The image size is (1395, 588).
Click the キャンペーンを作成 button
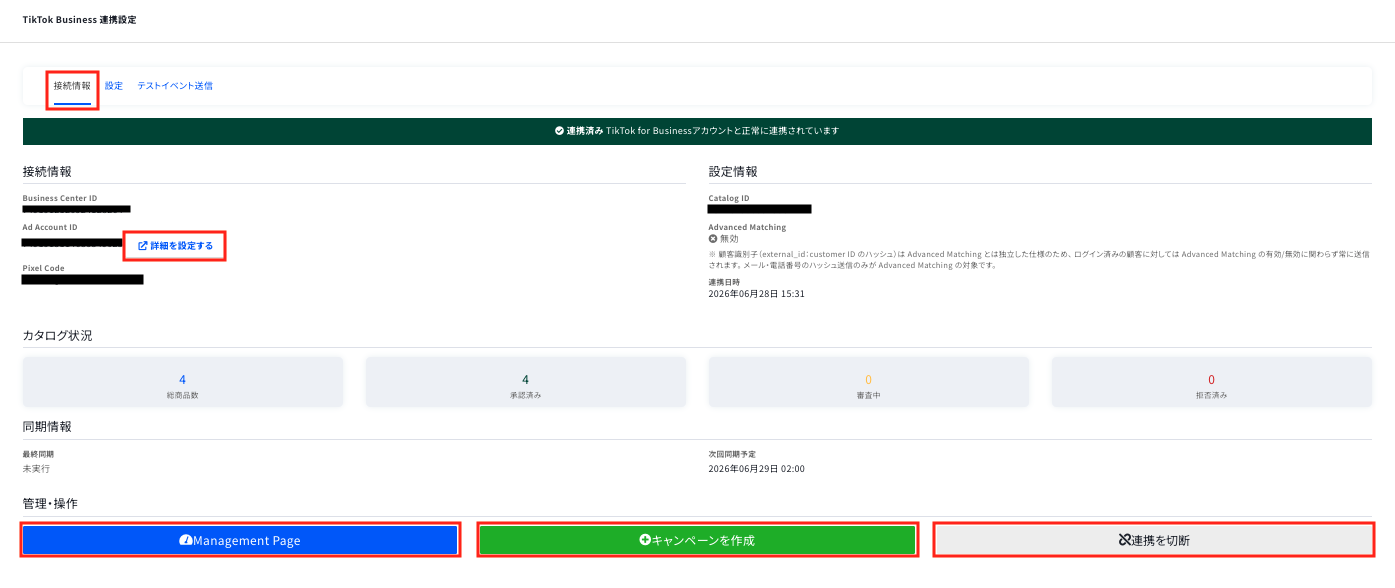coord(697,540)
